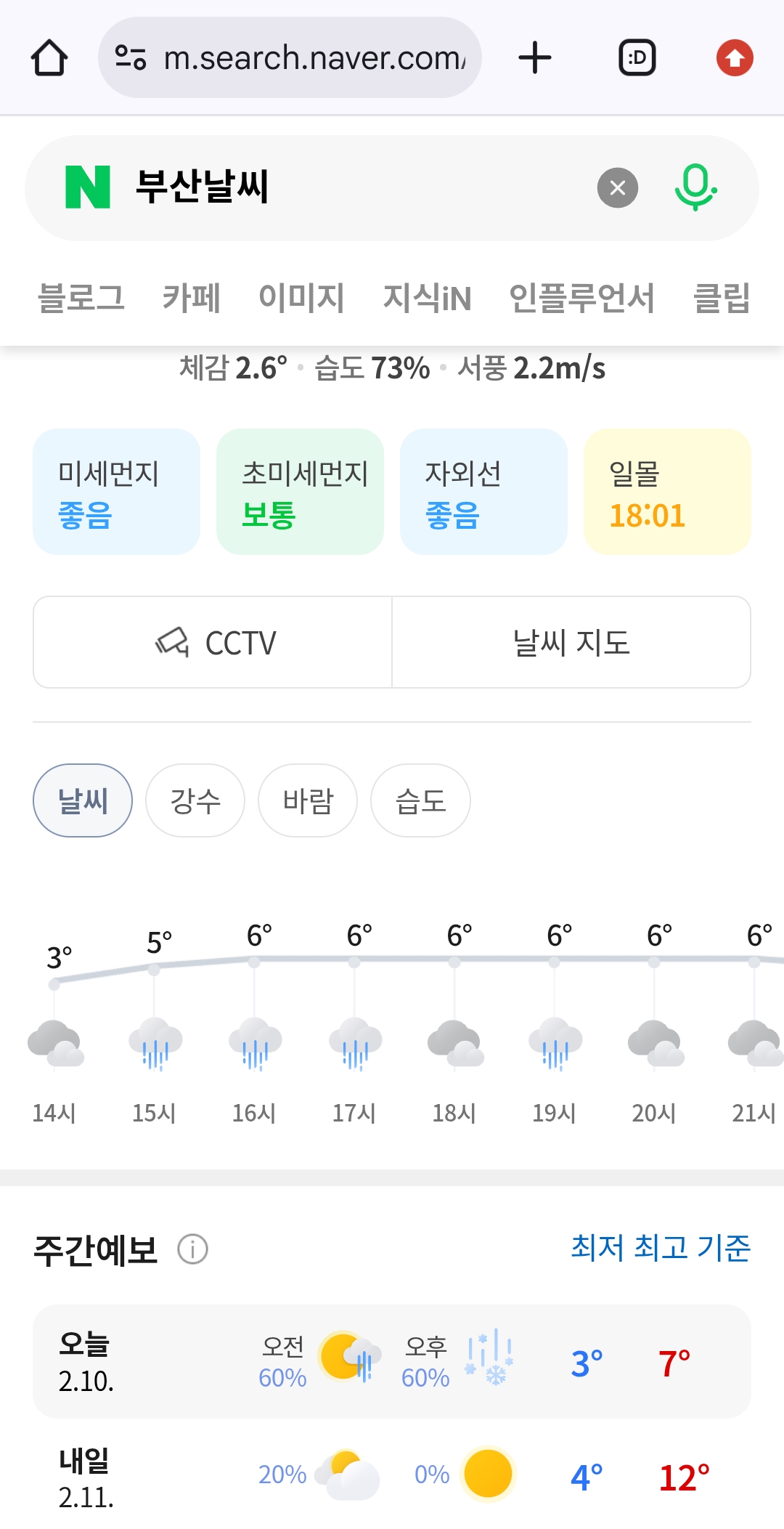This screenshot has height=1529, width=784.
Task: Switch hourly chart to 강수
Action: [195, 800]
